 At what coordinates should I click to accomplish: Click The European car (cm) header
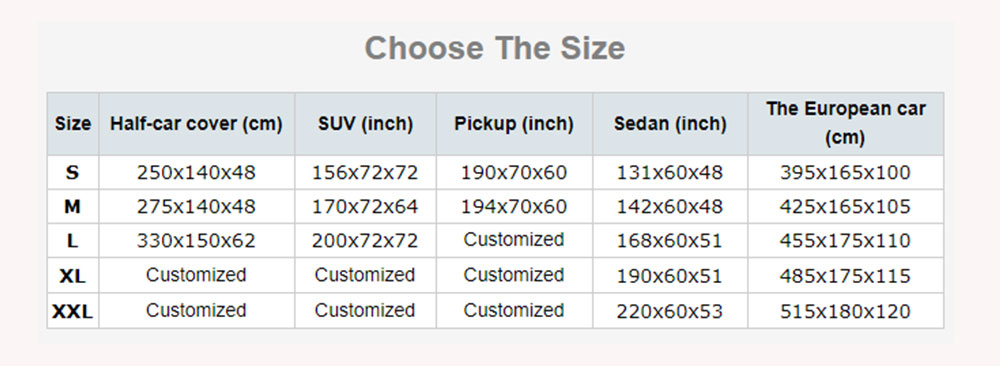click(x=846, y=124)
